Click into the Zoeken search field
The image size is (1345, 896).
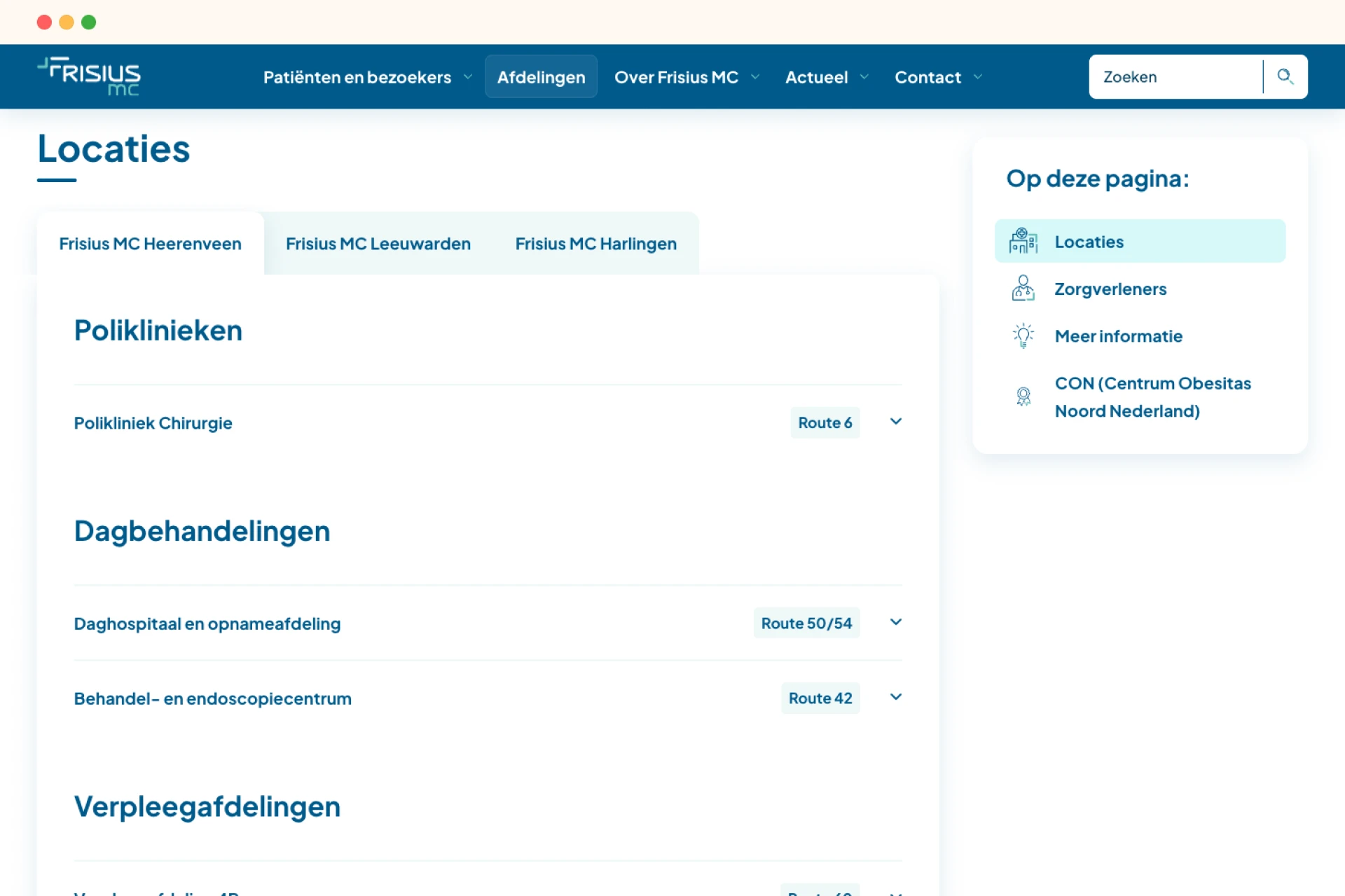[x=1177, y=76]
